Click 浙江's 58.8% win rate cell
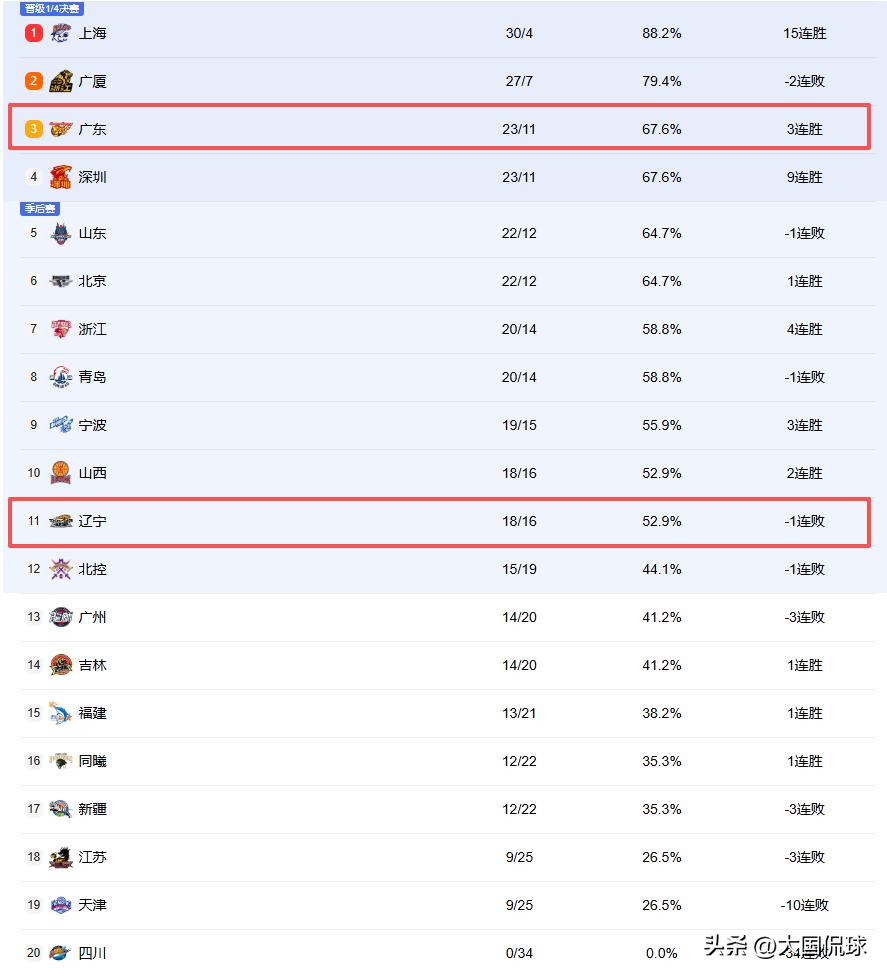Screen dimensions: 887x977 pos(662,329)
